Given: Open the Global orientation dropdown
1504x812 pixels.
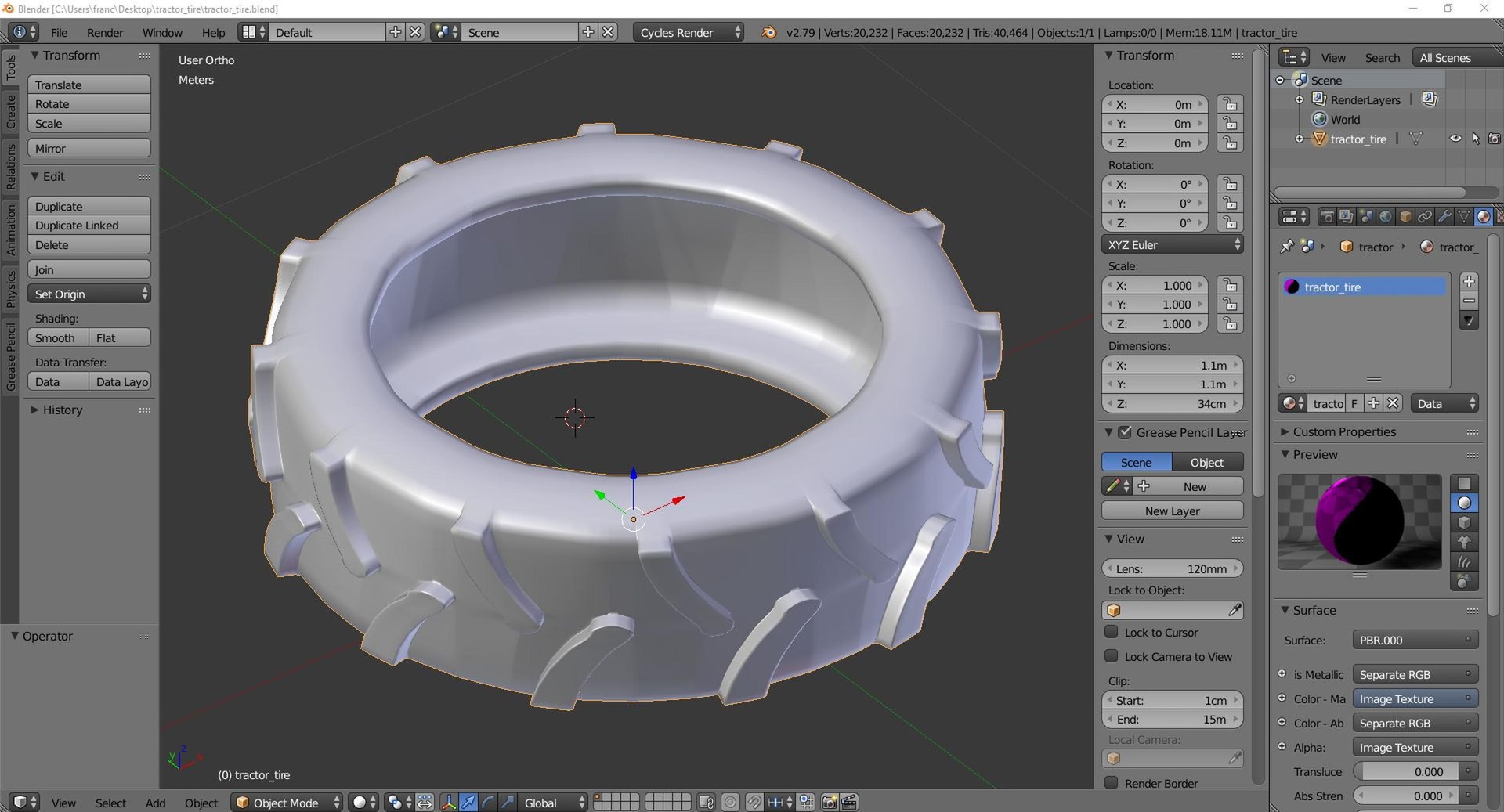Looking at the screenshot, I should click(553, 802).
